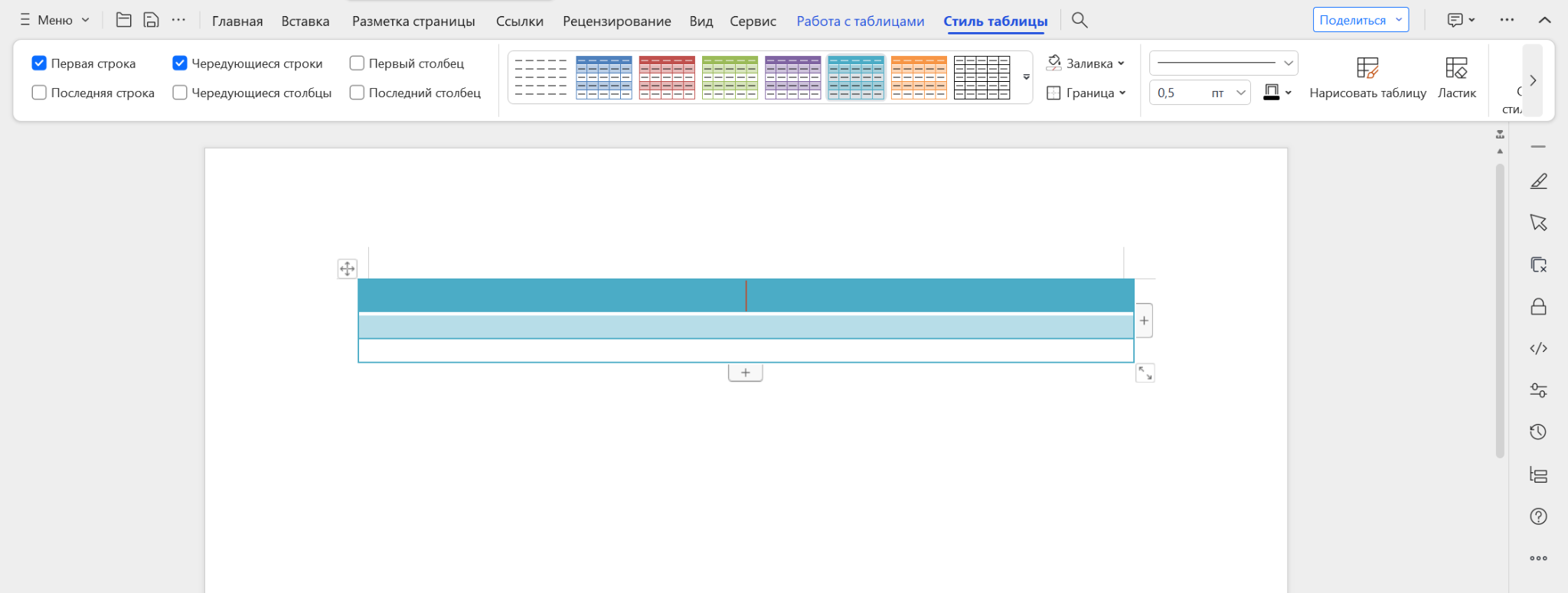Open the Заливка fill dropdown

(1086, 63)
